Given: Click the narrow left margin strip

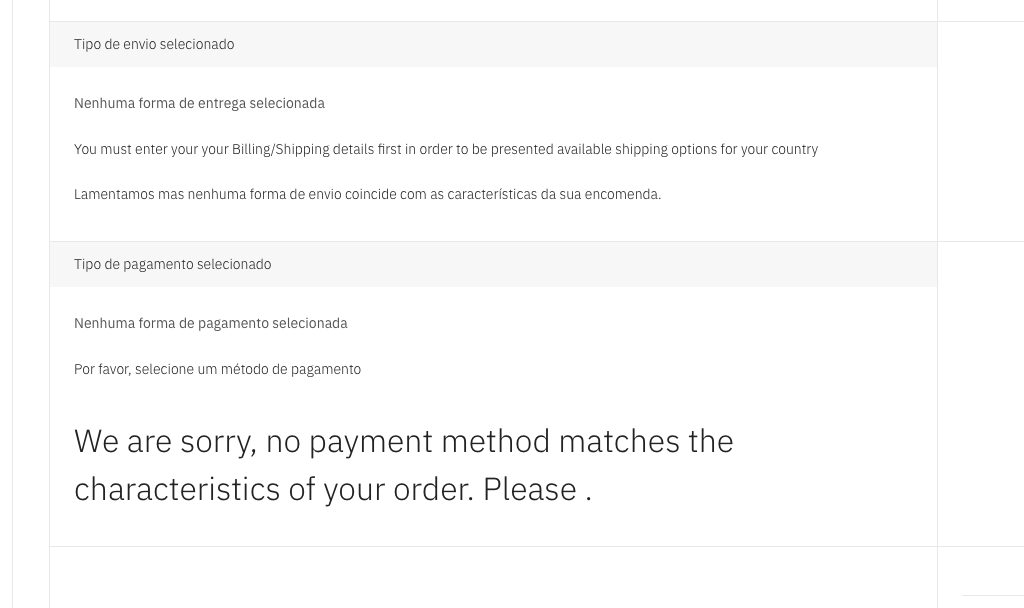Looking at the screenshot, I should click(x=31, y=300).
